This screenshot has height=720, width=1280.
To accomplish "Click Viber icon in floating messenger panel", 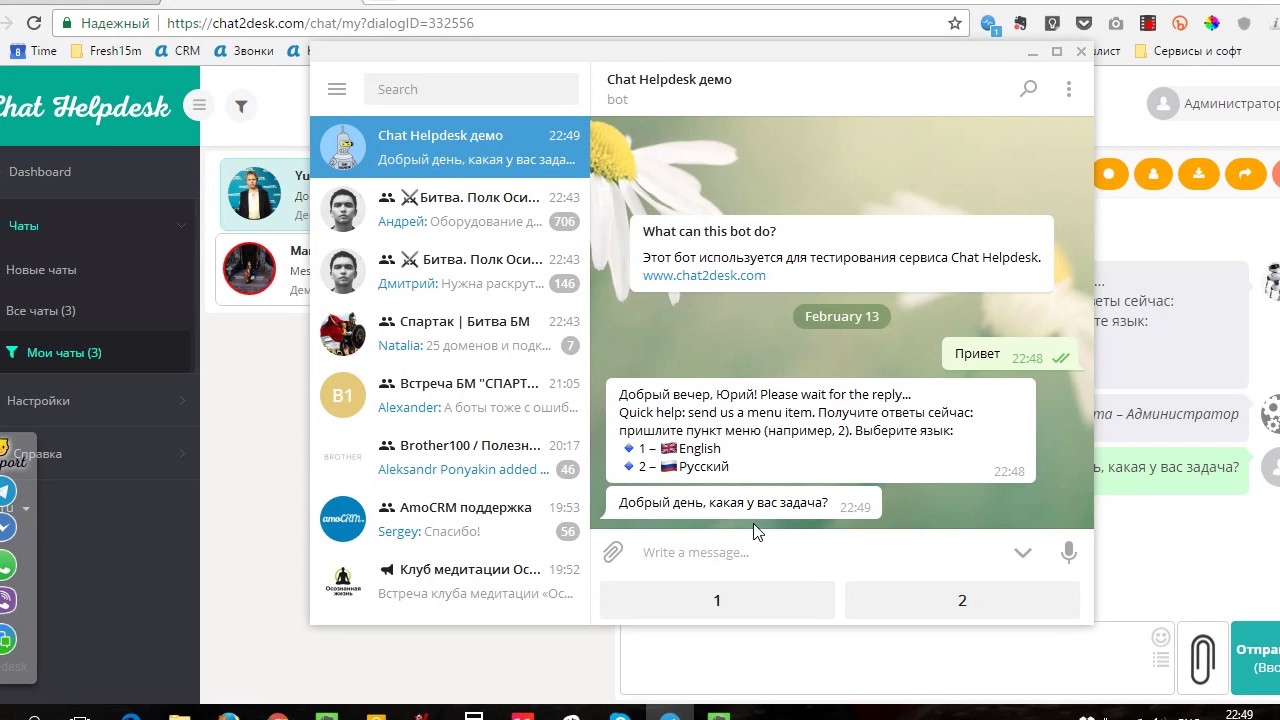I will pyautogui.click(x=6, y=600).
